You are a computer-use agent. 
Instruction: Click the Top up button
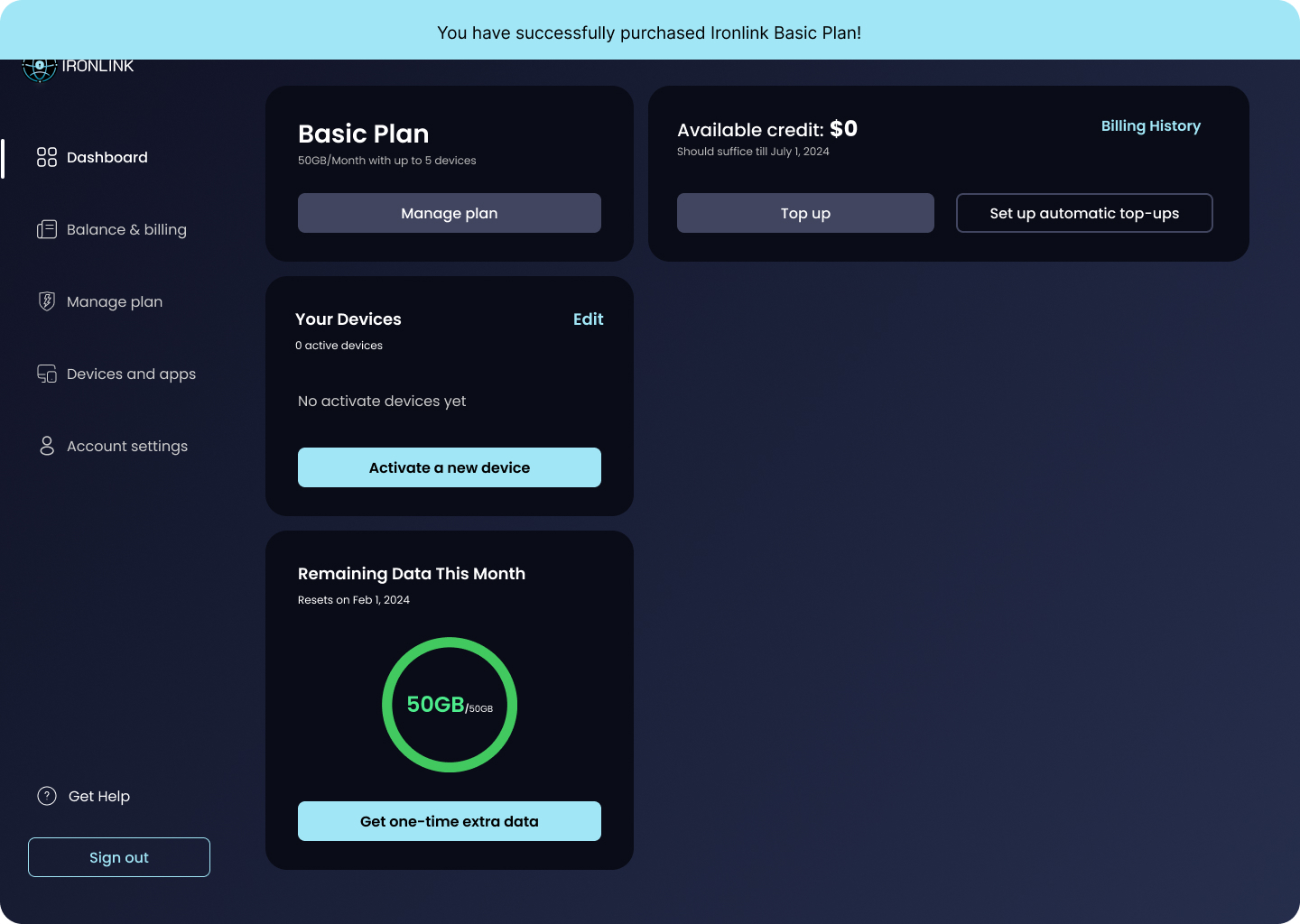pos(805,213)
